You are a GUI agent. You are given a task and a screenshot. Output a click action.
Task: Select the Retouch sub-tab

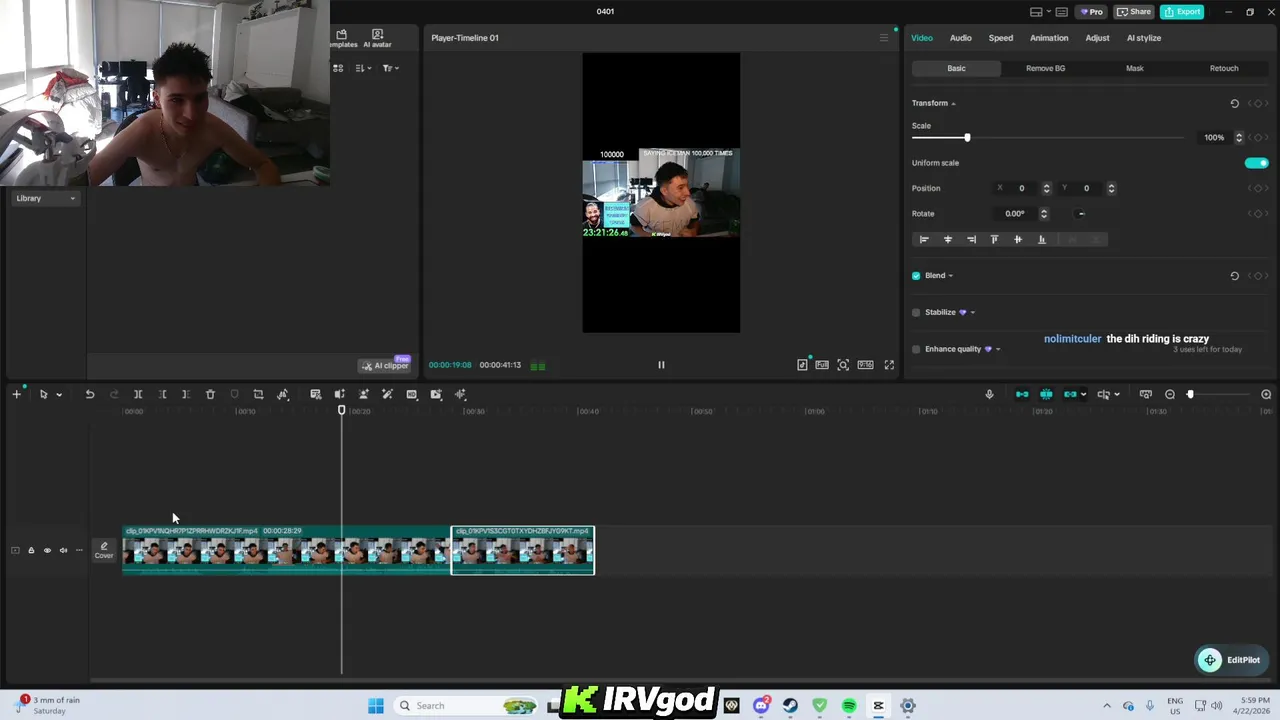[1224, 69]
